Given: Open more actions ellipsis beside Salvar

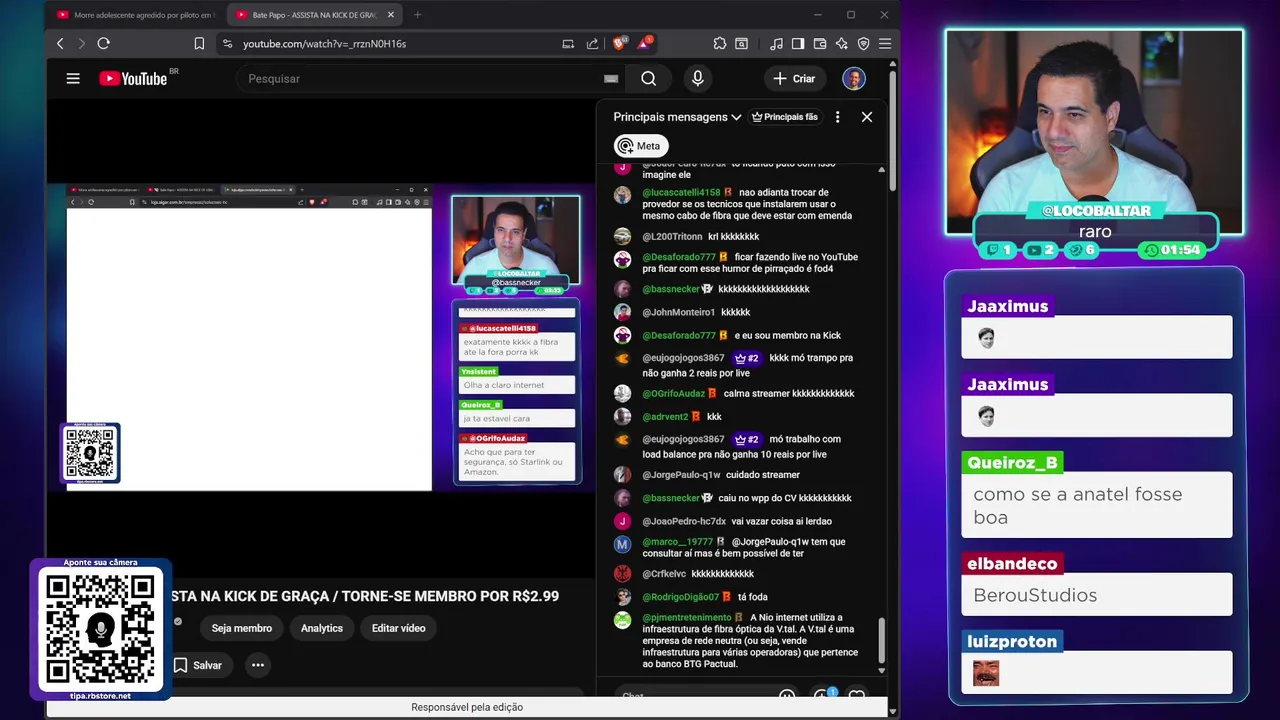Looking at the screenshot, I should point(258,665).
